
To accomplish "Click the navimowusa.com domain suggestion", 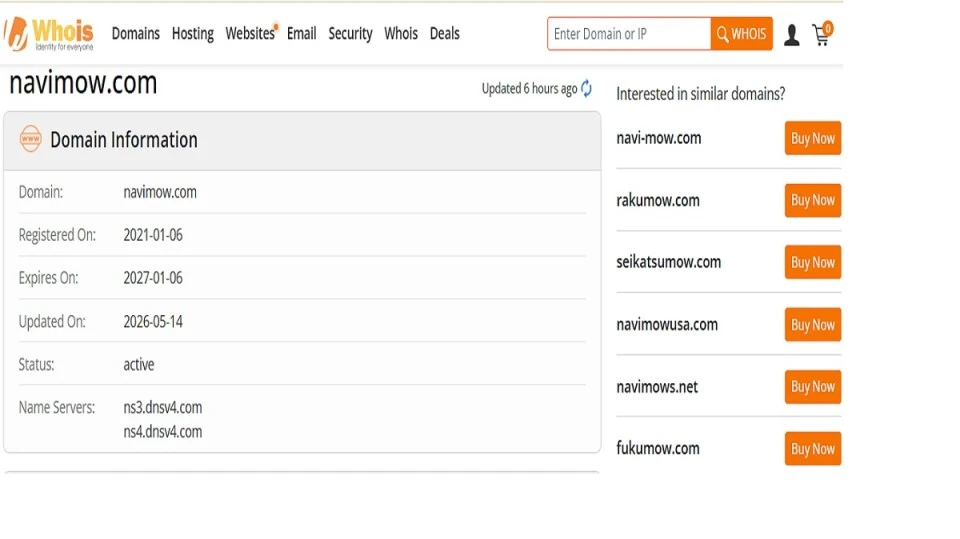I will click(667, 325).
